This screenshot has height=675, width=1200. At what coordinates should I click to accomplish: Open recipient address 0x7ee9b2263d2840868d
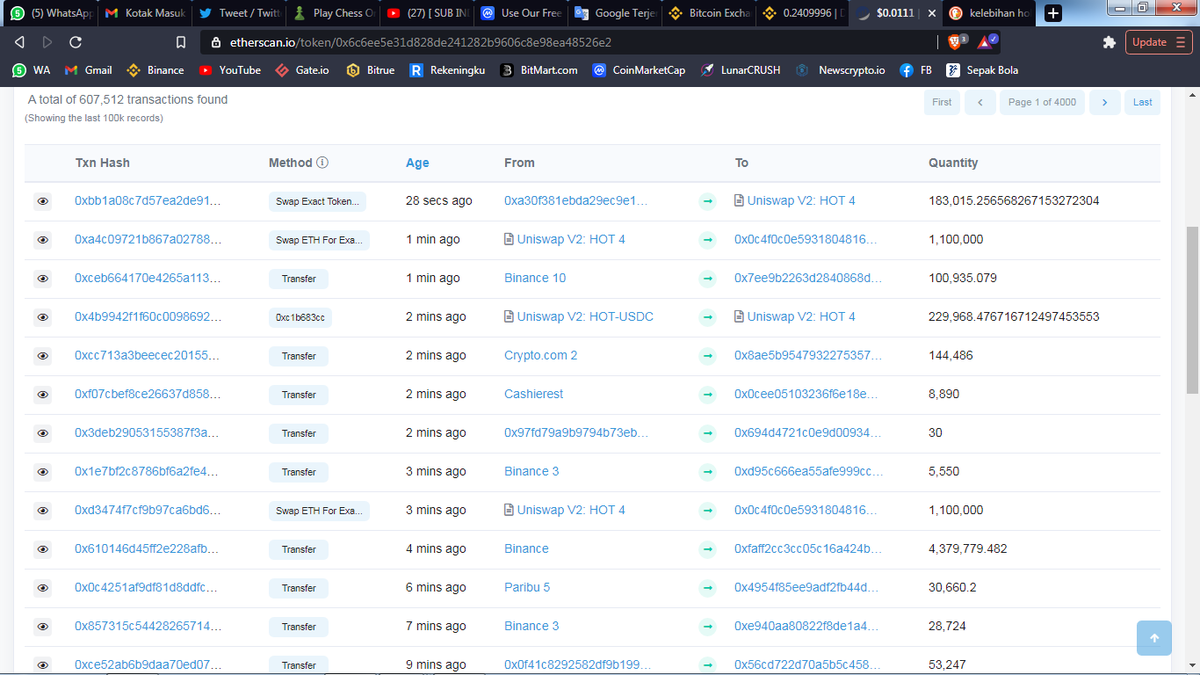[x=808, y=278]
